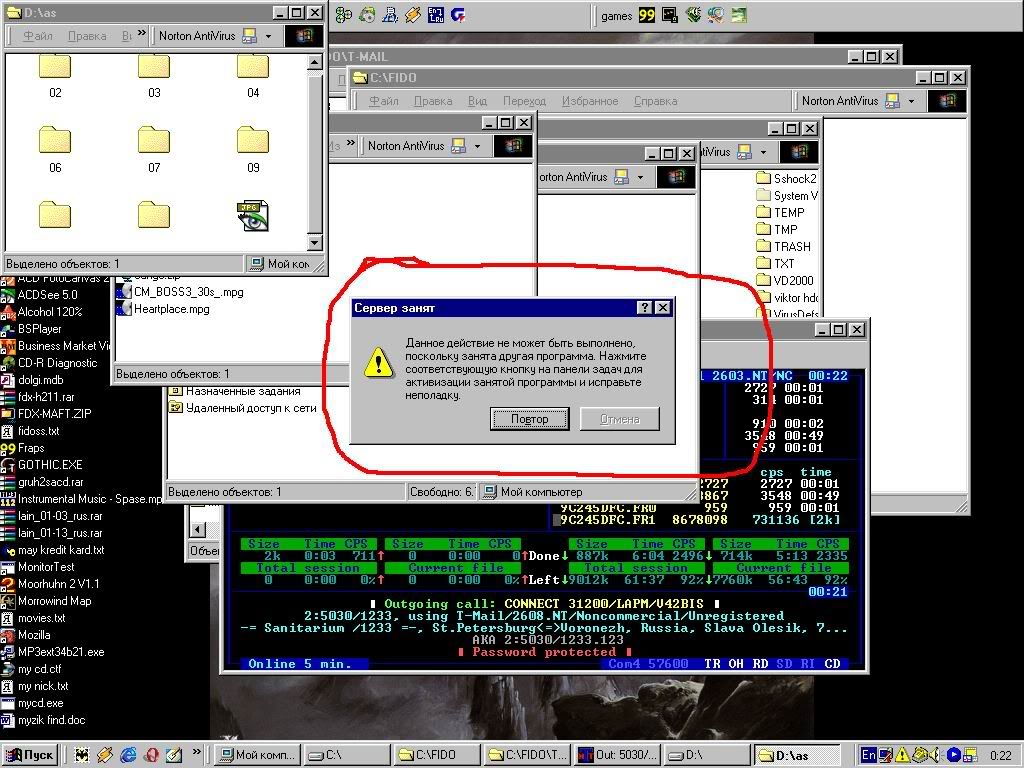Open the Справка menu in C:\FIDO window
Image resolution: width=1024 pixels, height=768 pixels.
(x=655, y=101)
